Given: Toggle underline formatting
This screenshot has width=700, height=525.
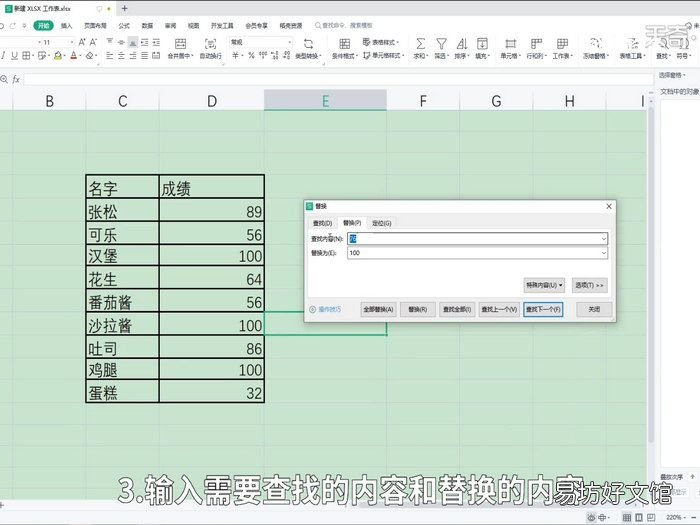Looking at the screenshot, I should click(14, 56).
